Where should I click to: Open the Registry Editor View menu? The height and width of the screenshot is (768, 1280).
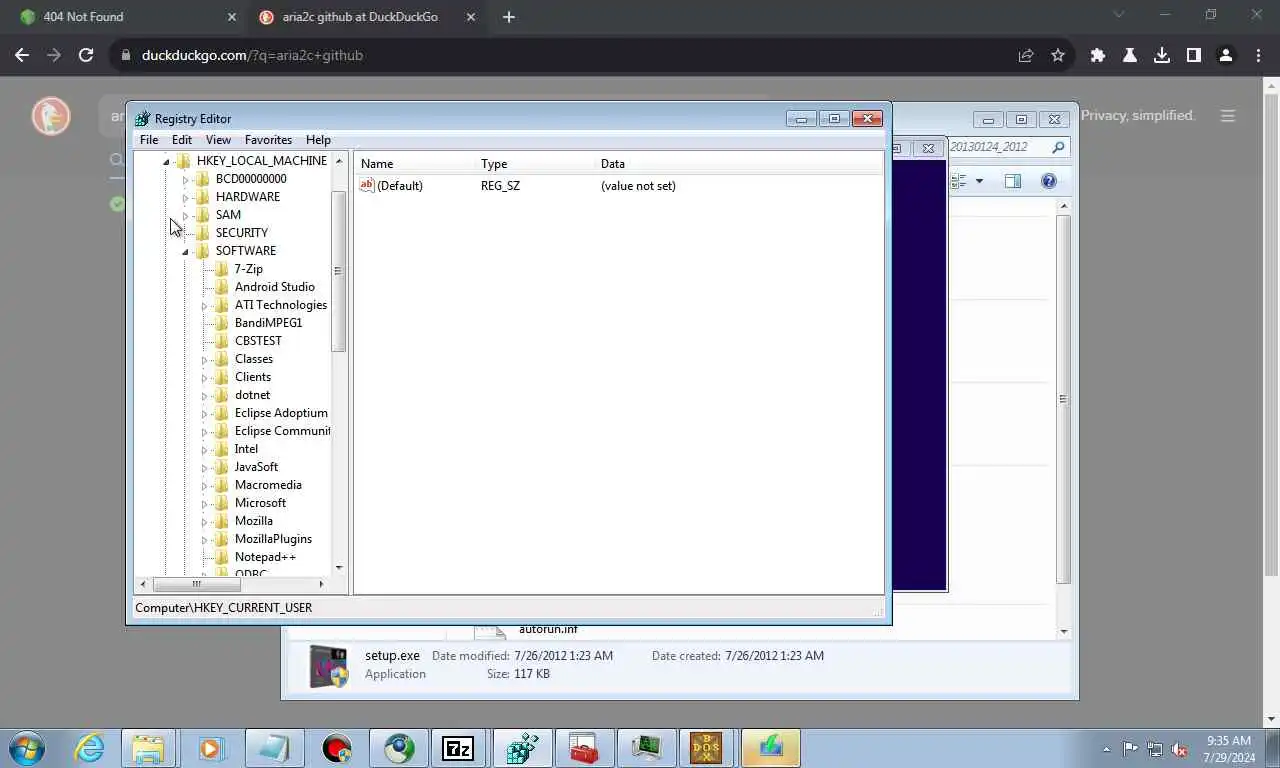point(218,140)
